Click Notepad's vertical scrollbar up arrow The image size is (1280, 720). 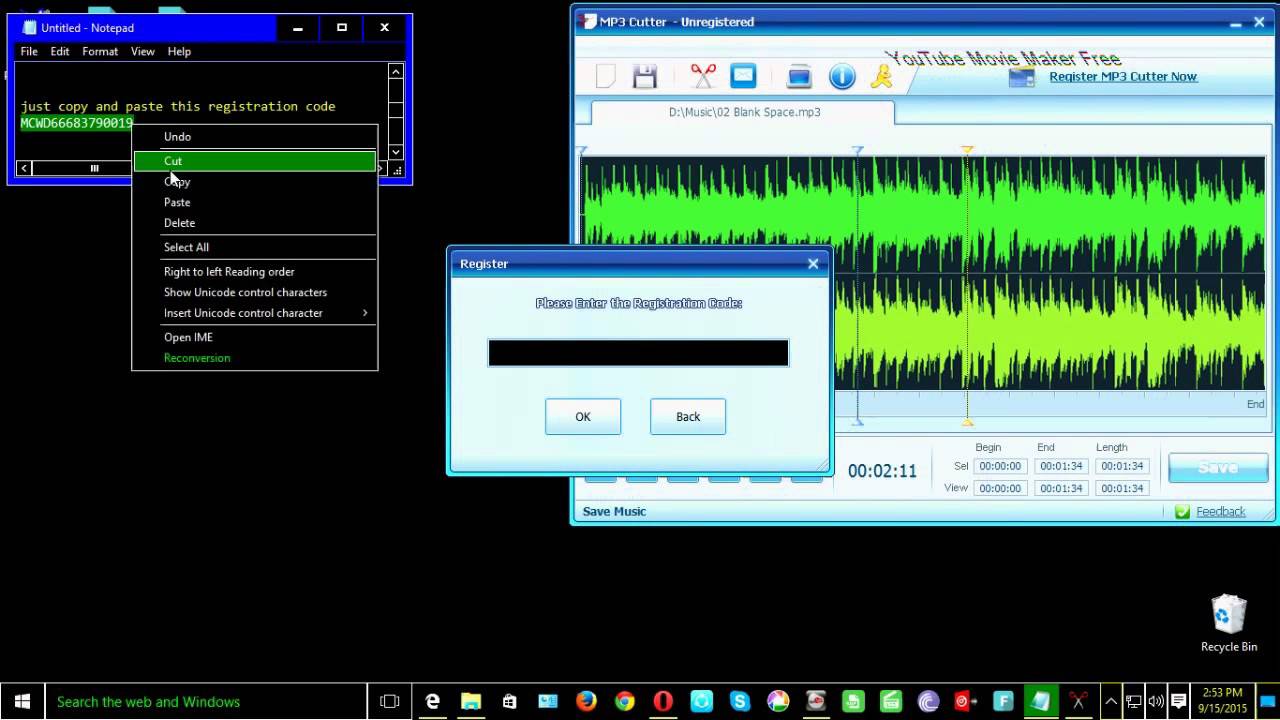396,71
